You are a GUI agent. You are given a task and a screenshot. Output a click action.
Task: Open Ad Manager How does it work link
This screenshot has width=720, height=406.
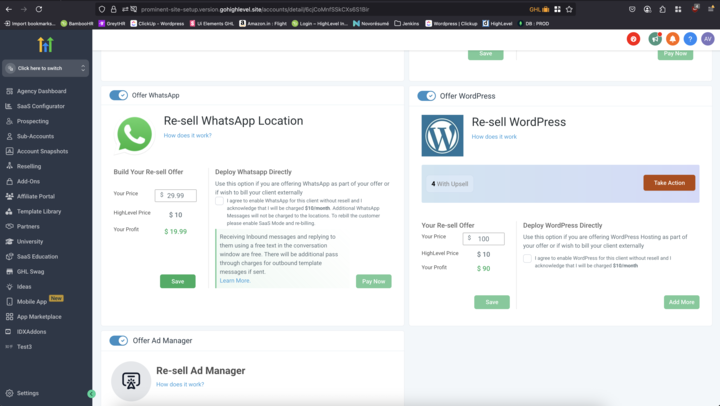pos(180,384)
